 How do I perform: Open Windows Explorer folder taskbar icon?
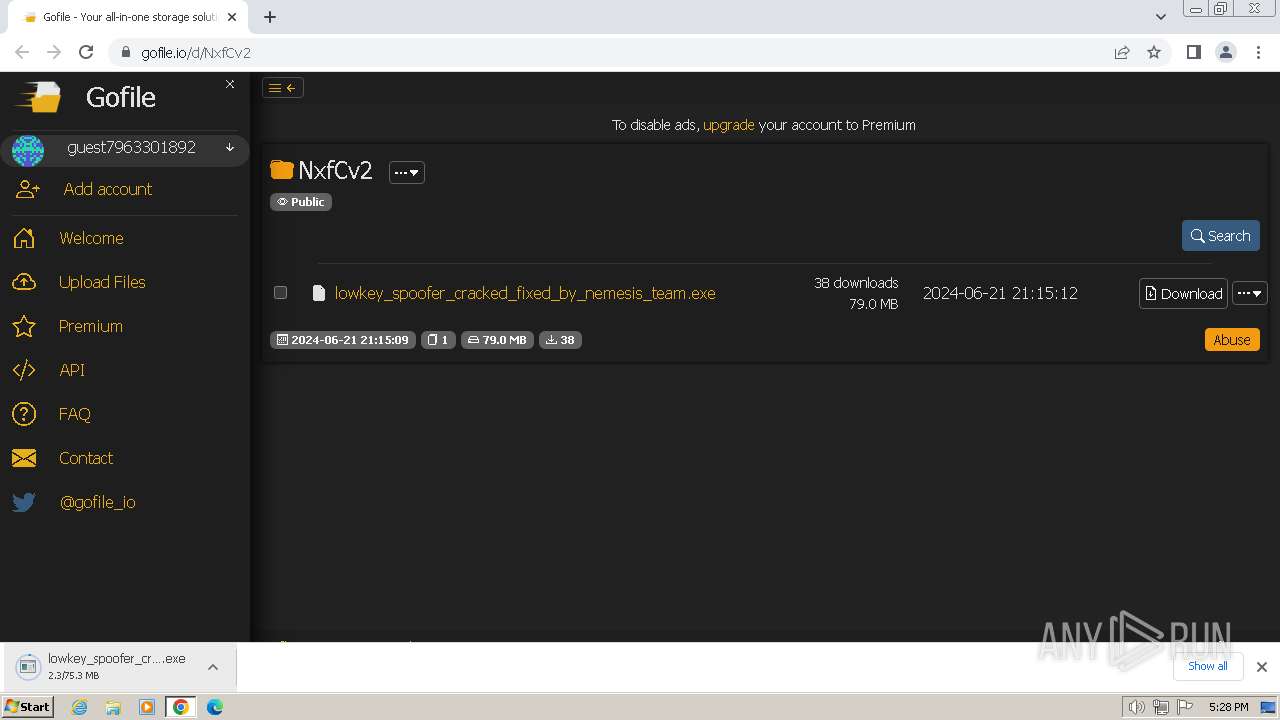113,707
